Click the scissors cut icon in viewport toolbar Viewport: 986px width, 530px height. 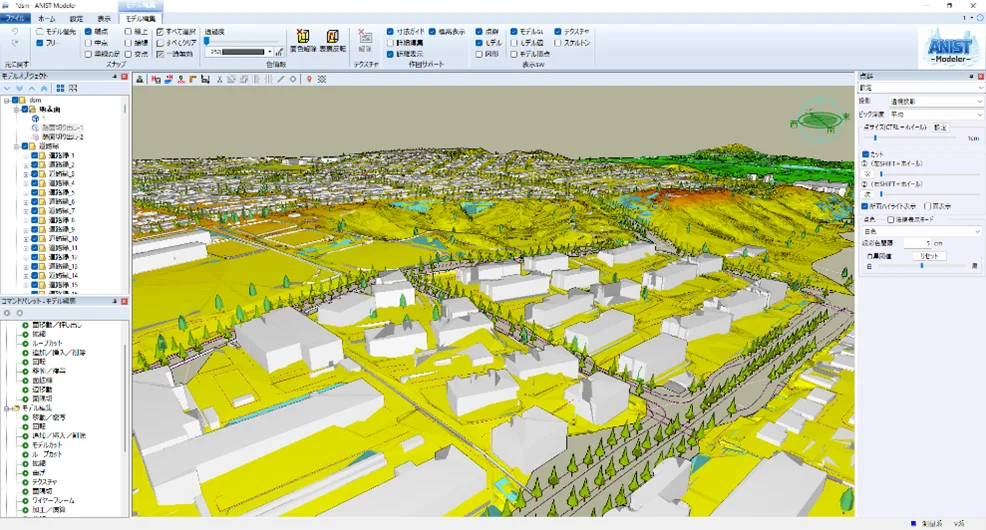219,79
